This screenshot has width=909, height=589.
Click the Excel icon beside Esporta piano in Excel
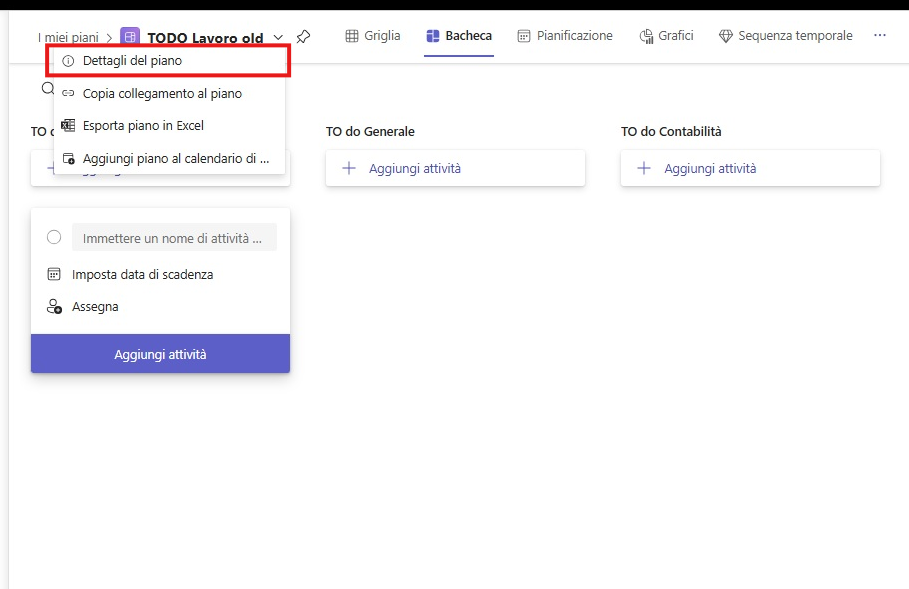tap(68, 125)
